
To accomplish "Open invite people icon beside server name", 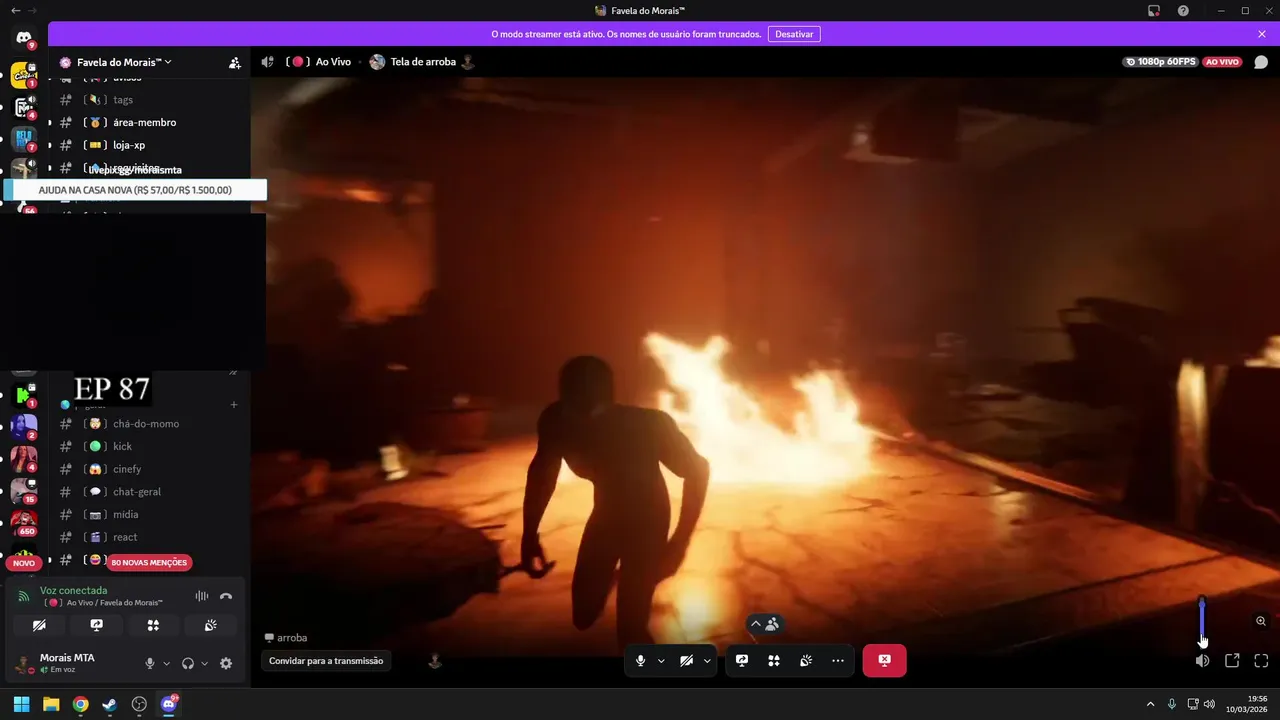I will point(234,62).
